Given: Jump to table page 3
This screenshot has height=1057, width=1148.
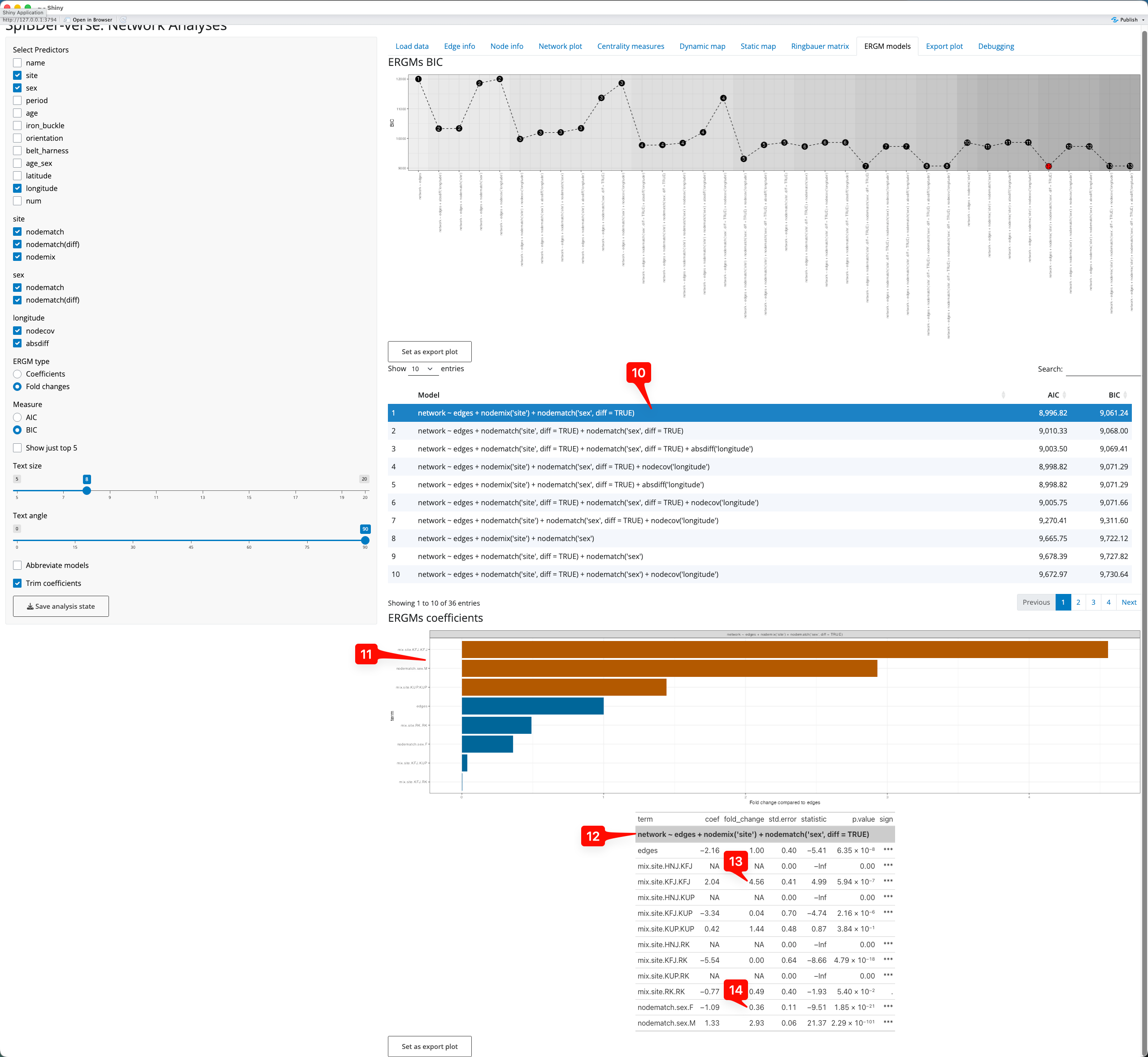Looking at the screenshot, I should [1093, 602].
